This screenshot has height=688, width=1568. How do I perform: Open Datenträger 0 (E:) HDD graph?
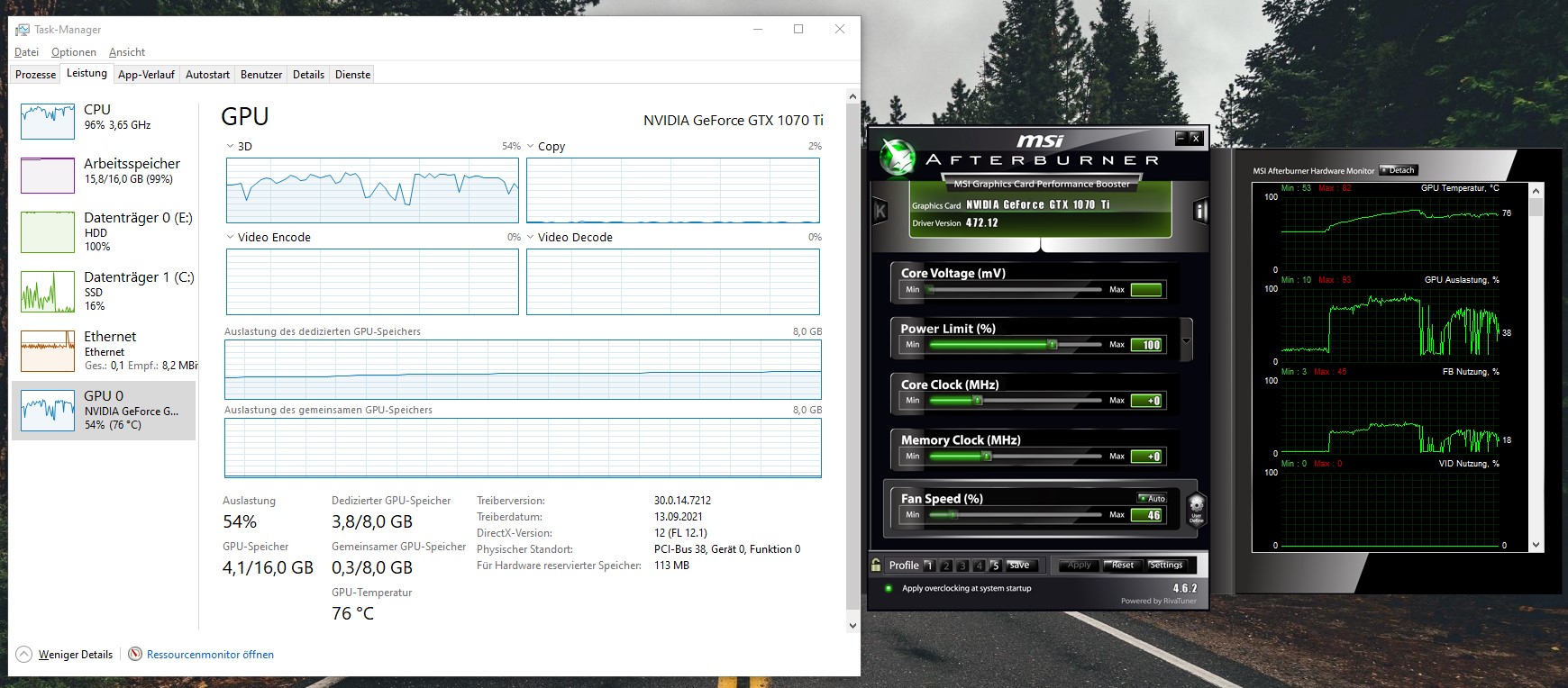click(48, 232)
